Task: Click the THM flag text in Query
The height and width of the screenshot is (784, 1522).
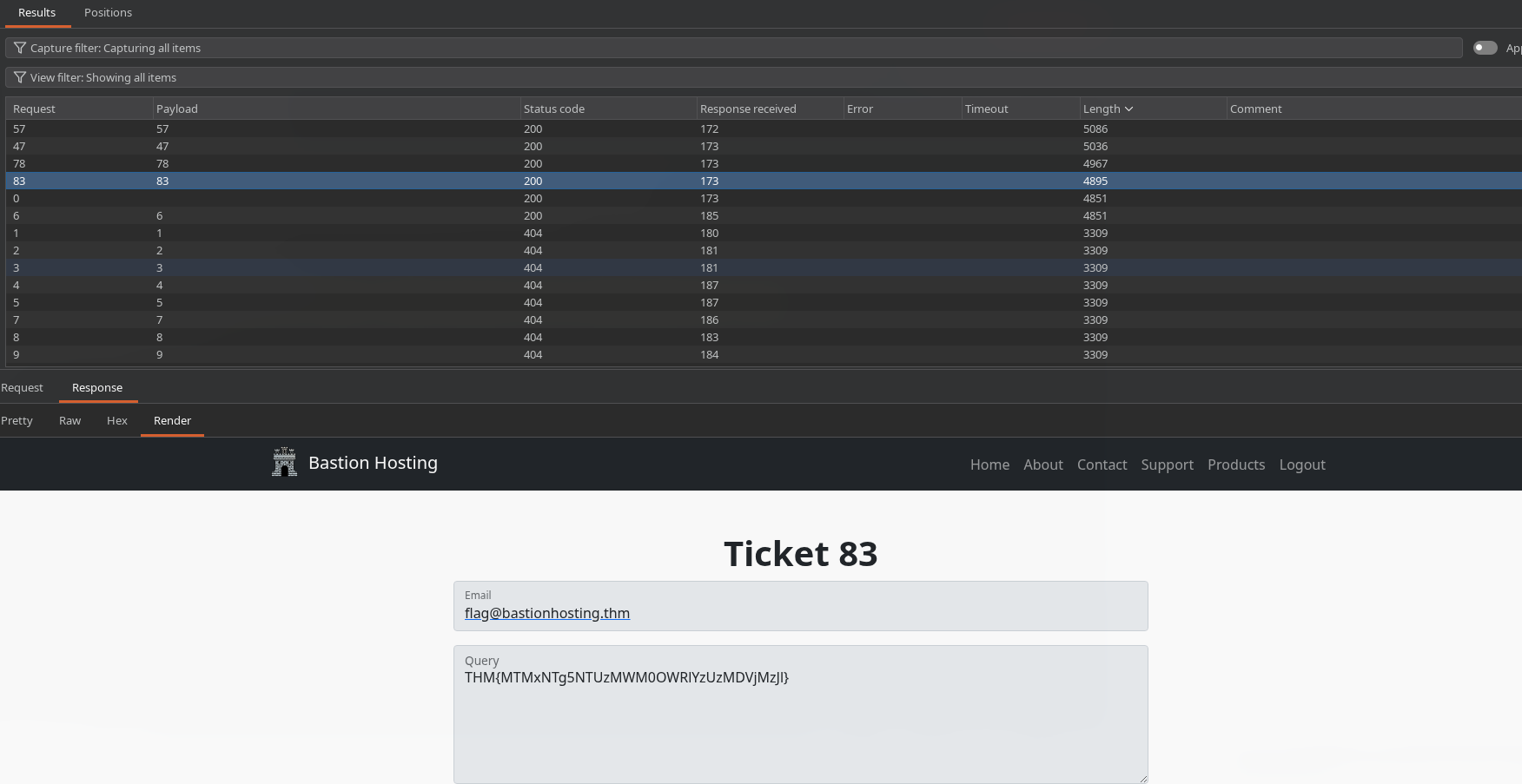Action: [626, 677]
